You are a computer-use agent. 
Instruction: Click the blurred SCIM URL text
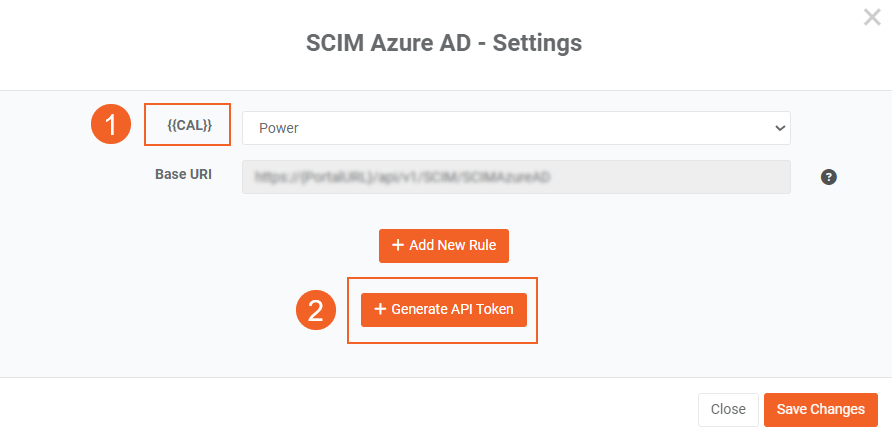(x=404, y=177)
